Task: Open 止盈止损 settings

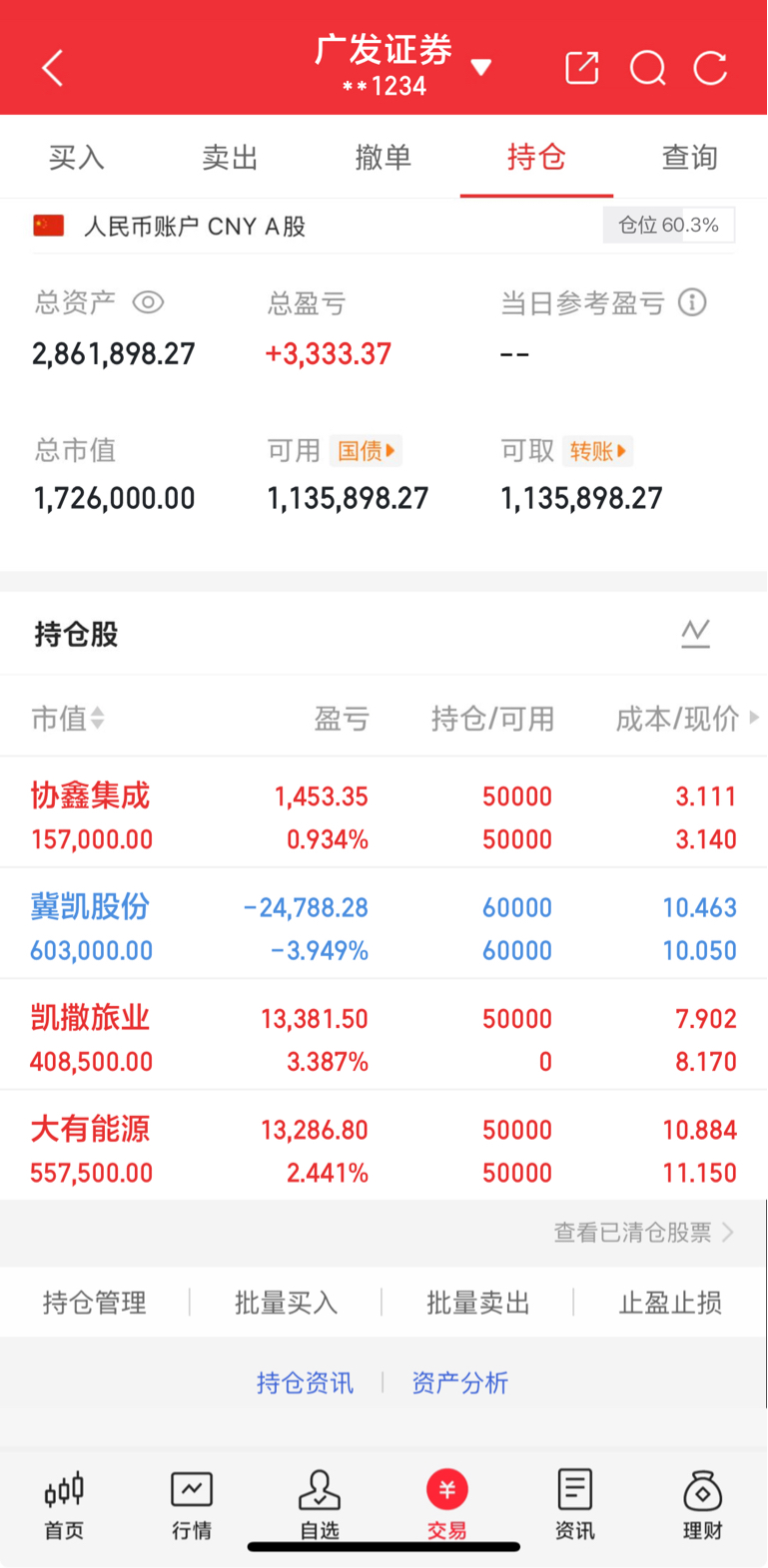Action: coord(670,1303)
